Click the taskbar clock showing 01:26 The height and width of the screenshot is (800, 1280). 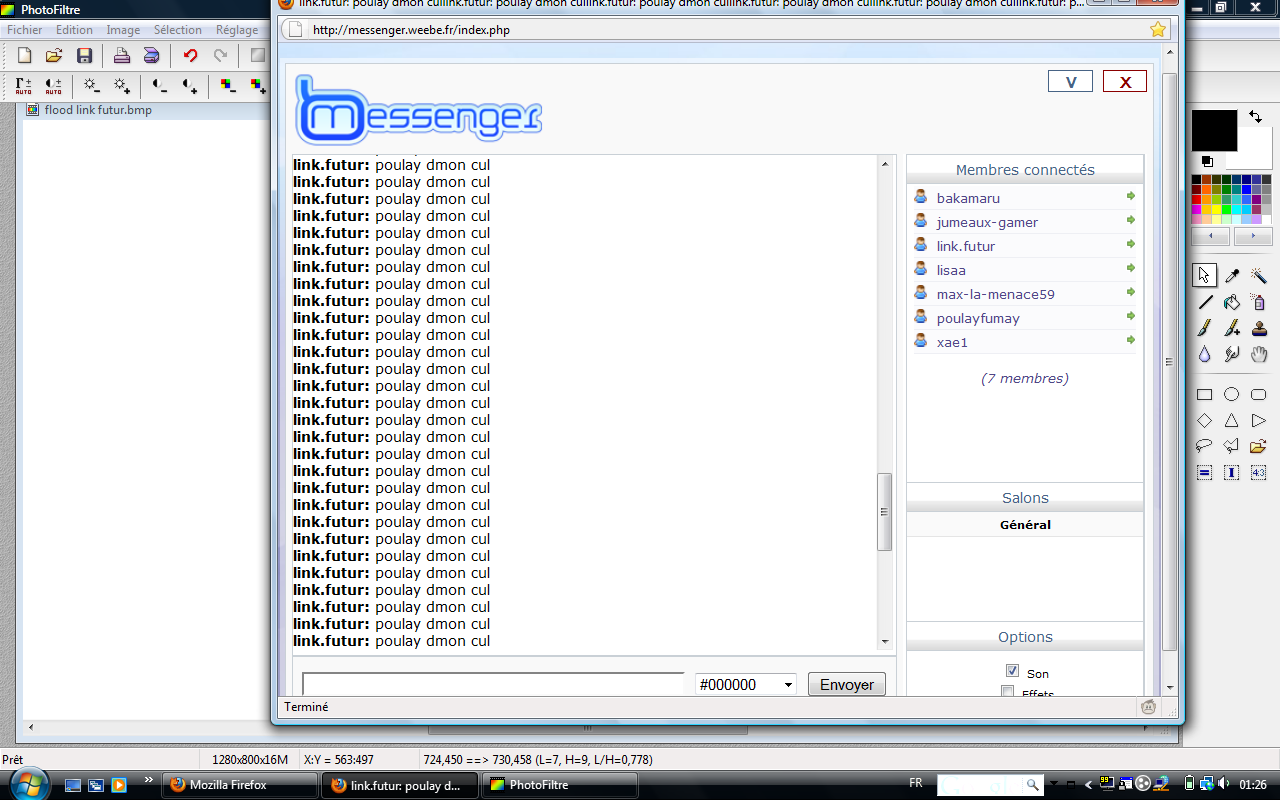[1254, 784]
